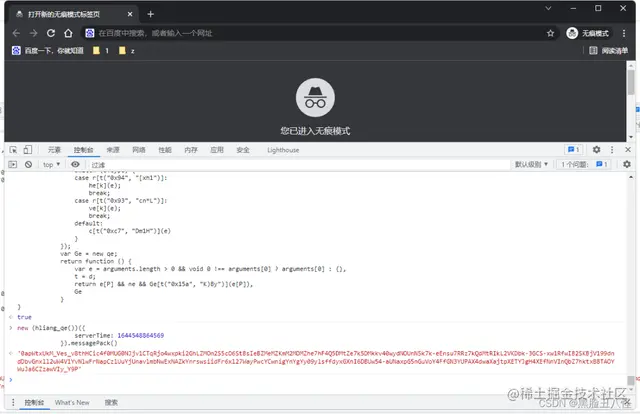Click the serverTime value 1644548864569
Viewport: 640px width, 414px height.
(141, 336)
